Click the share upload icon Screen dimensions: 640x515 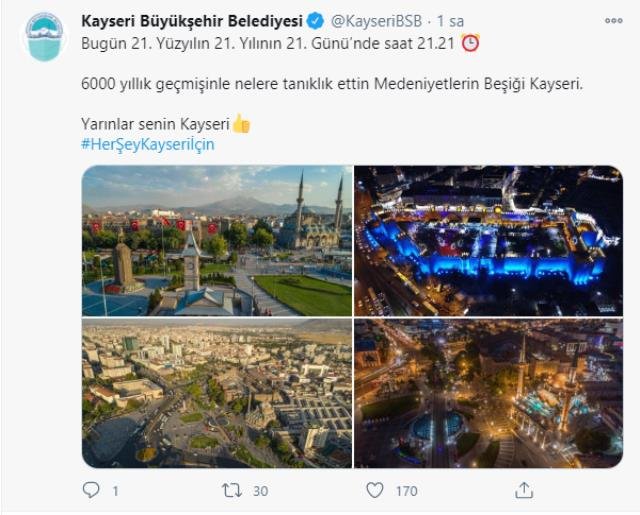point(524,490)
